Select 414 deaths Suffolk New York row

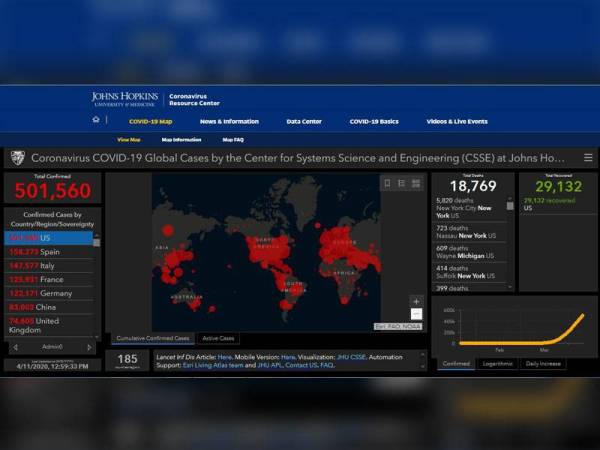tap(470, 272)
